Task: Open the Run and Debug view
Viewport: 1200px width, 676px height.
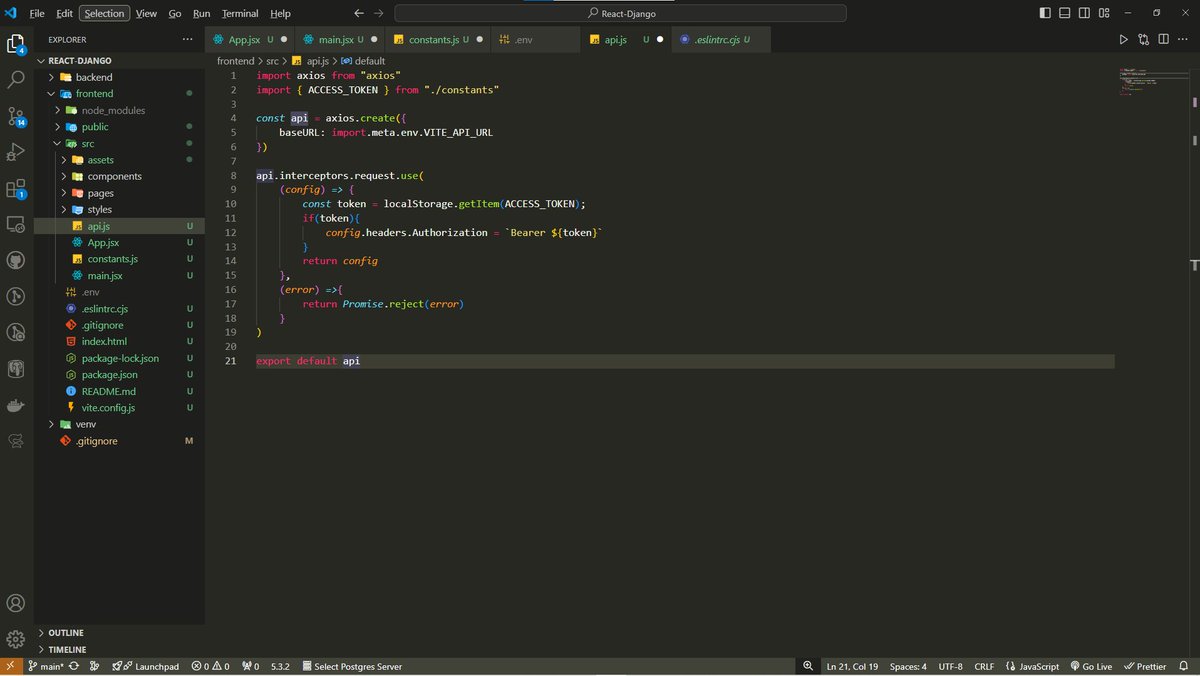Action: (16, 152)
